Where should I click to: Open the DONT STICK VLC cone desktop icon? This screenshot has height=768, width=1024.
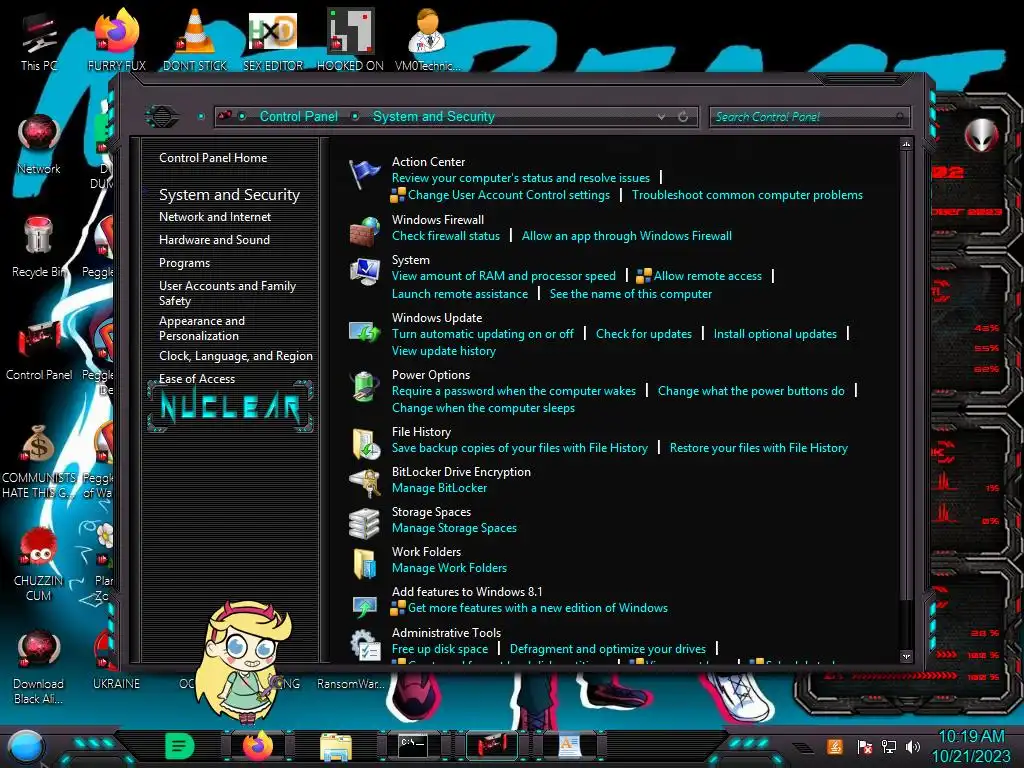coord(195,31)
